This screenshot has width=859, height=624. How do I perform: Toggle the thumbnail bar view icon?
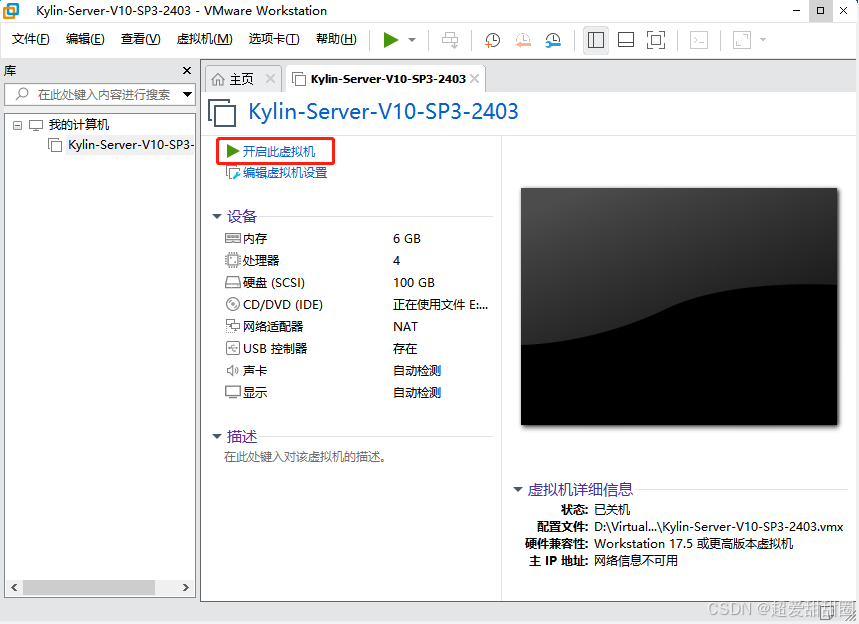[x=626, y=40]
